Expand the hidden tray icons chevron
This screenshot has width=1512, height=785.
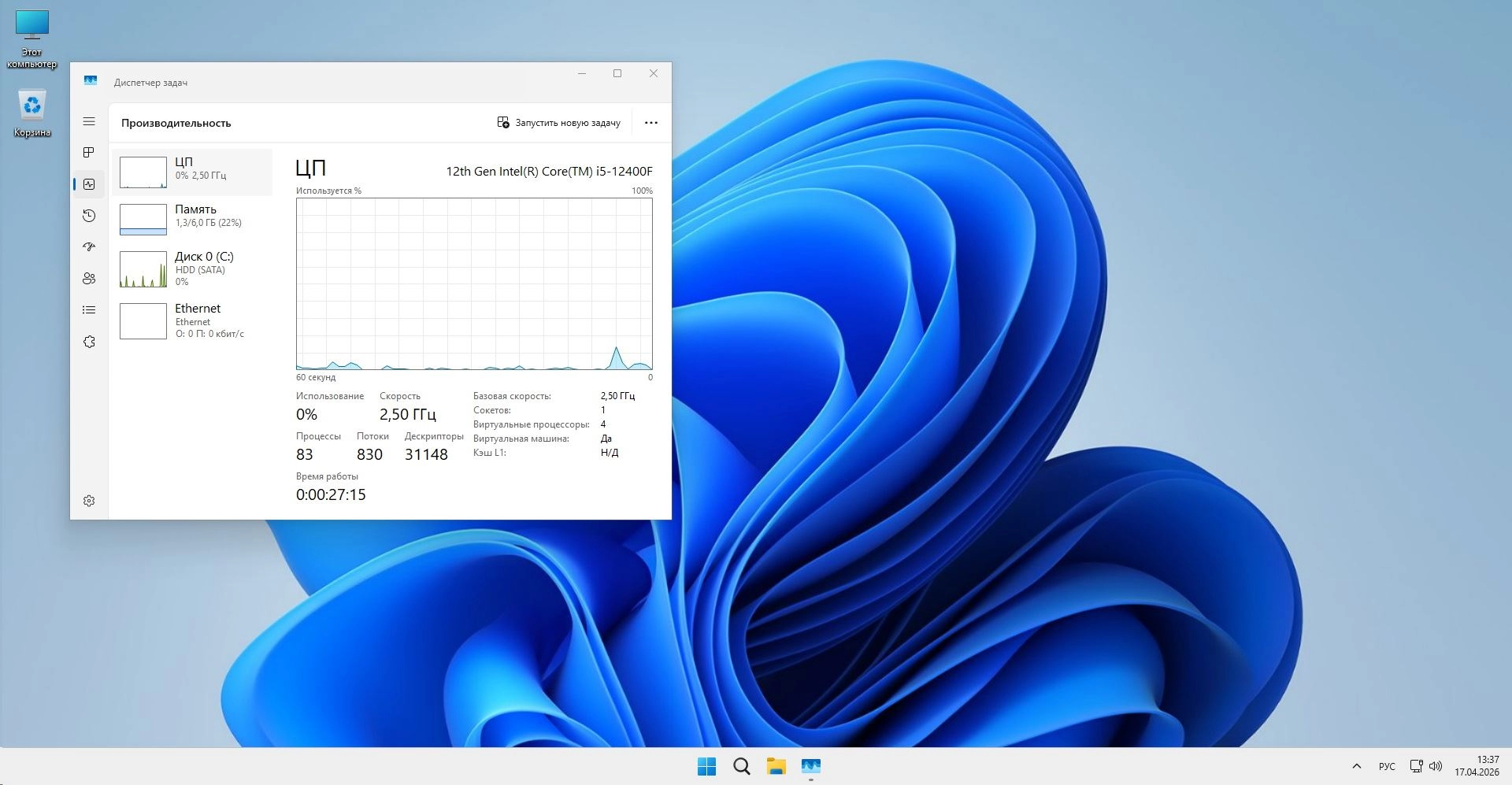(1357, 766)
